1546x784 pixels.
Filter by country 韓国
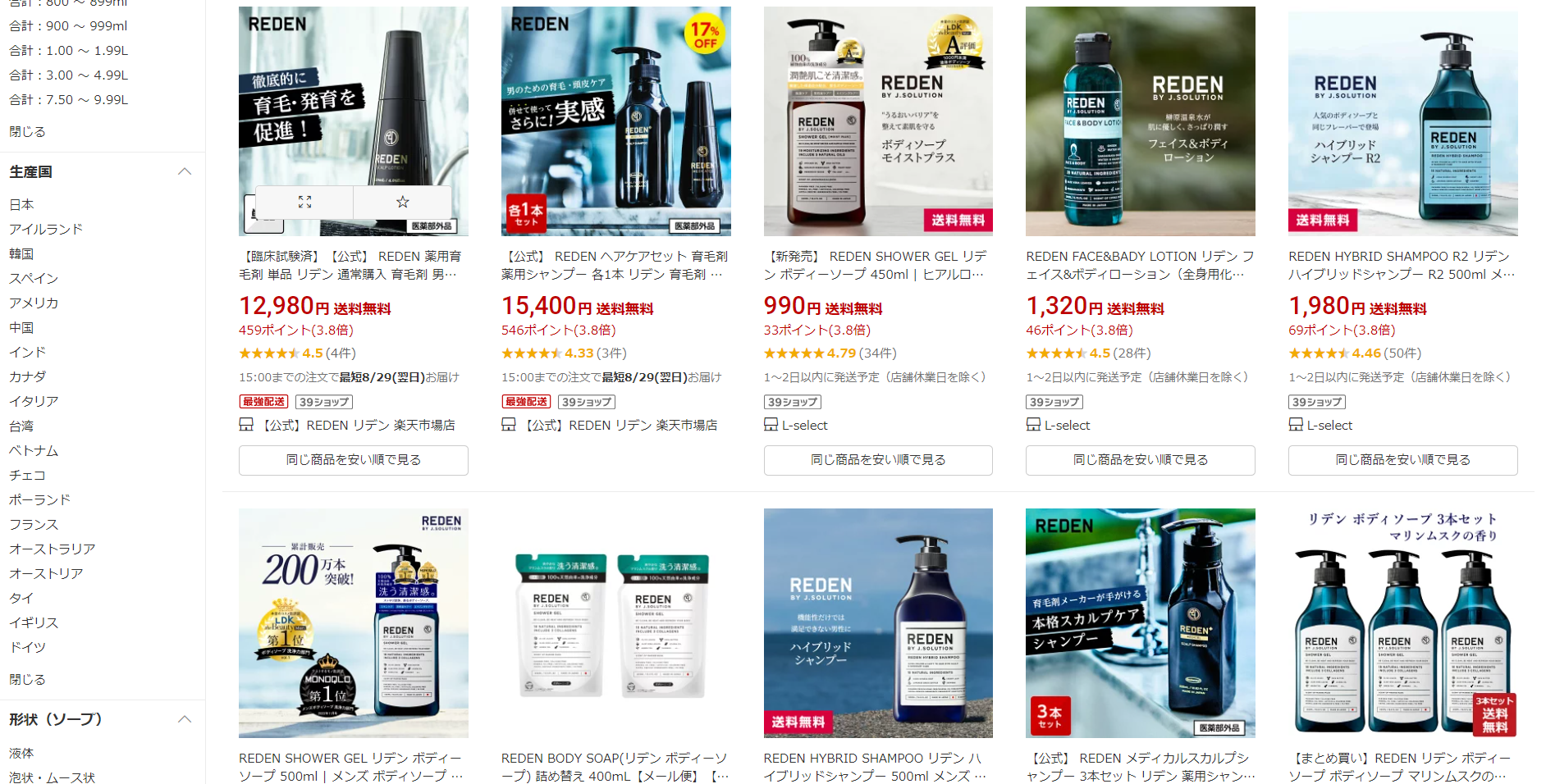coord(21,253)
